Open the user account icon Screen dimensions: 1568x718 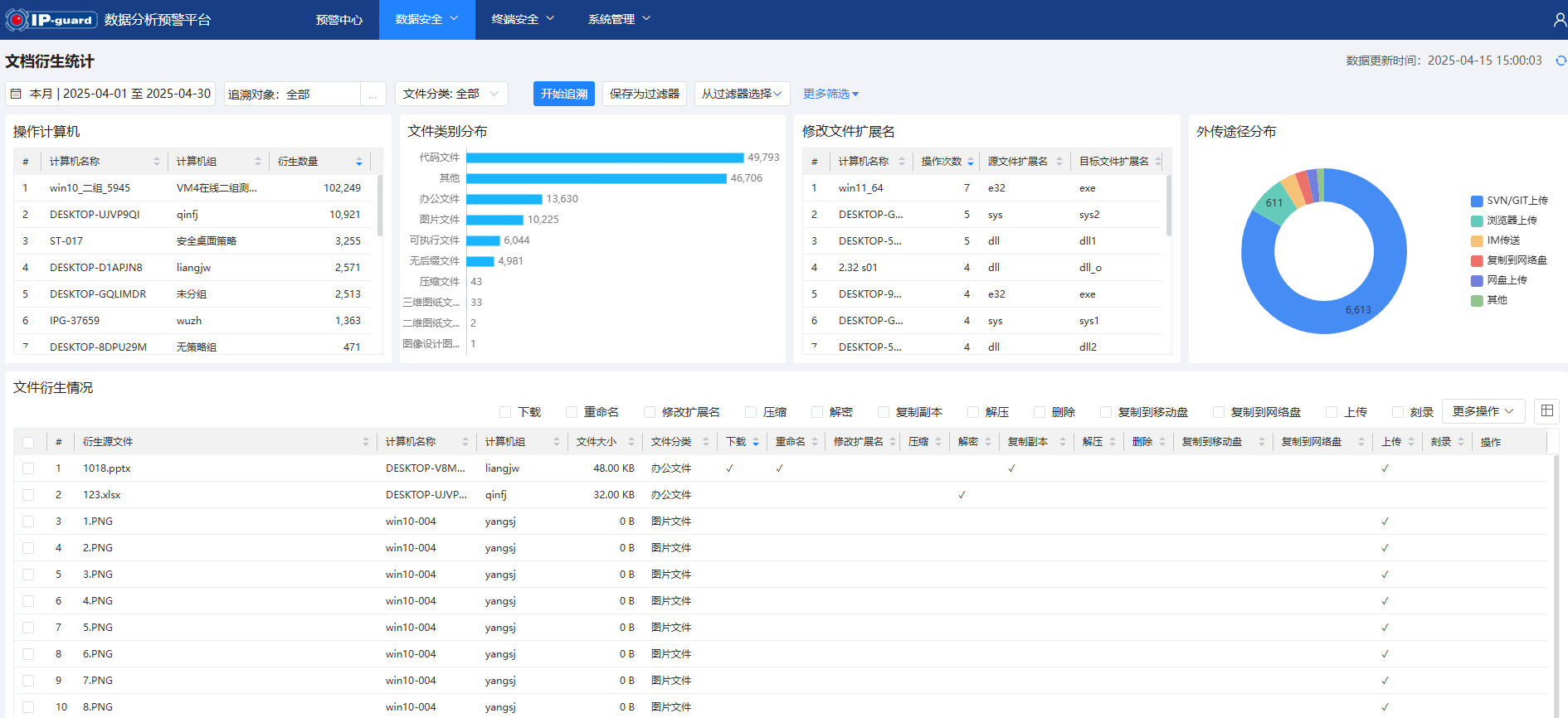pos(1560,19)
